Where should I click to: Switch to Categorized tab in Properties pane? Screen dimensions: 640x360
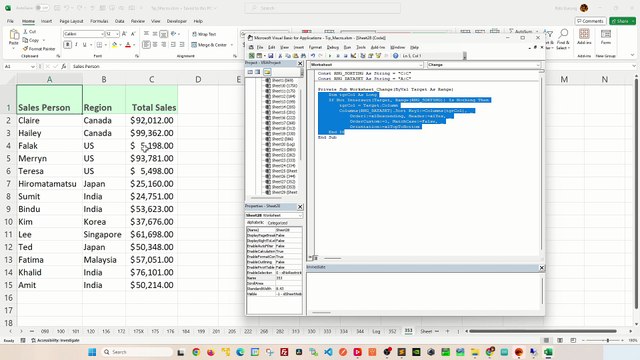tap(278, 223)
